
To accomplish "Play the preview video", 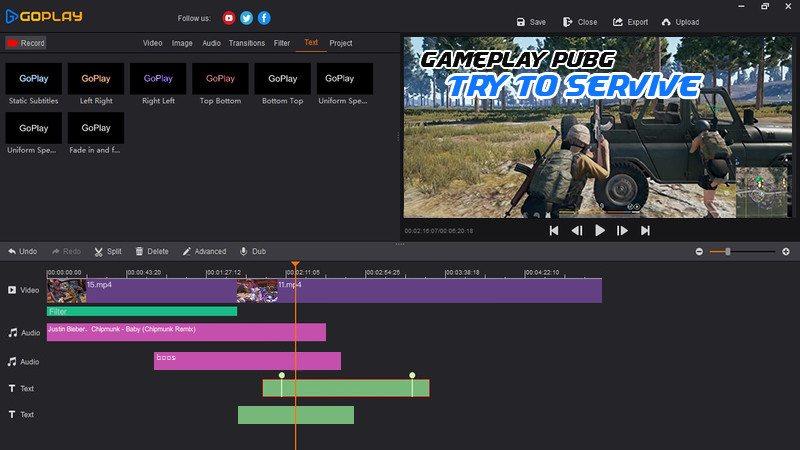I will 600,231.
